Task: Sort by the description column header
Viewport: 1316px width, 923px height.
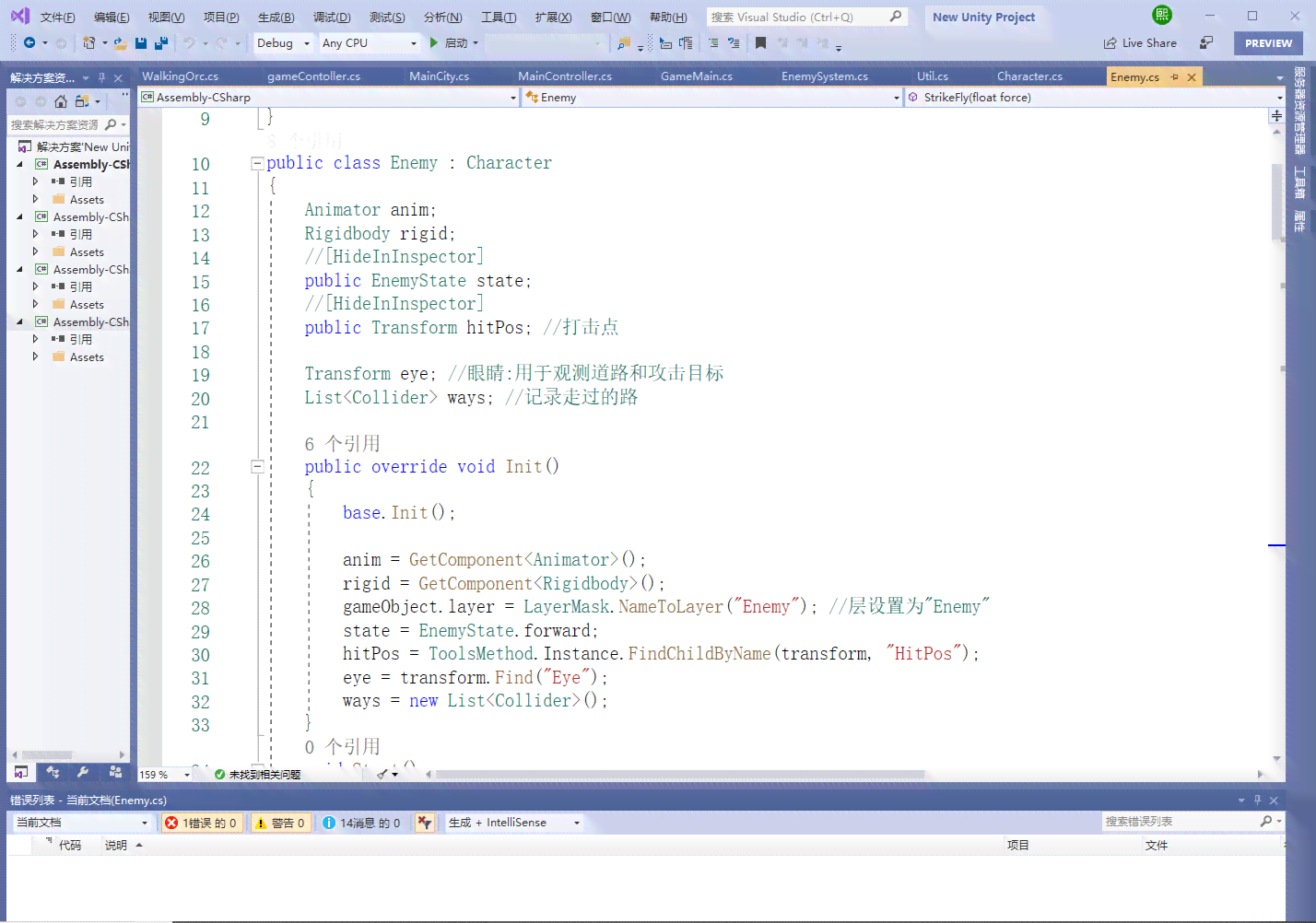Action: point(116,845)
